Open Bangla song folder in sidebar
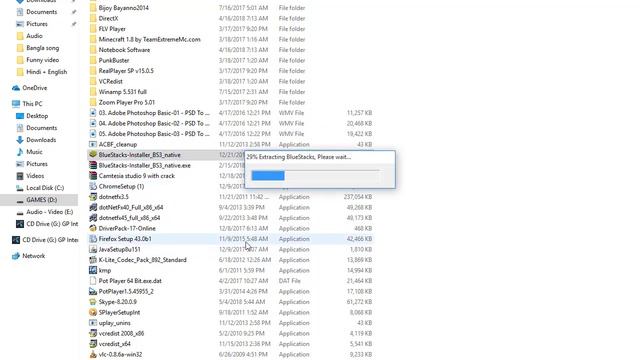The width and height of the screenshot is (640, 360). pyautogui.click(x=42, y=48)
